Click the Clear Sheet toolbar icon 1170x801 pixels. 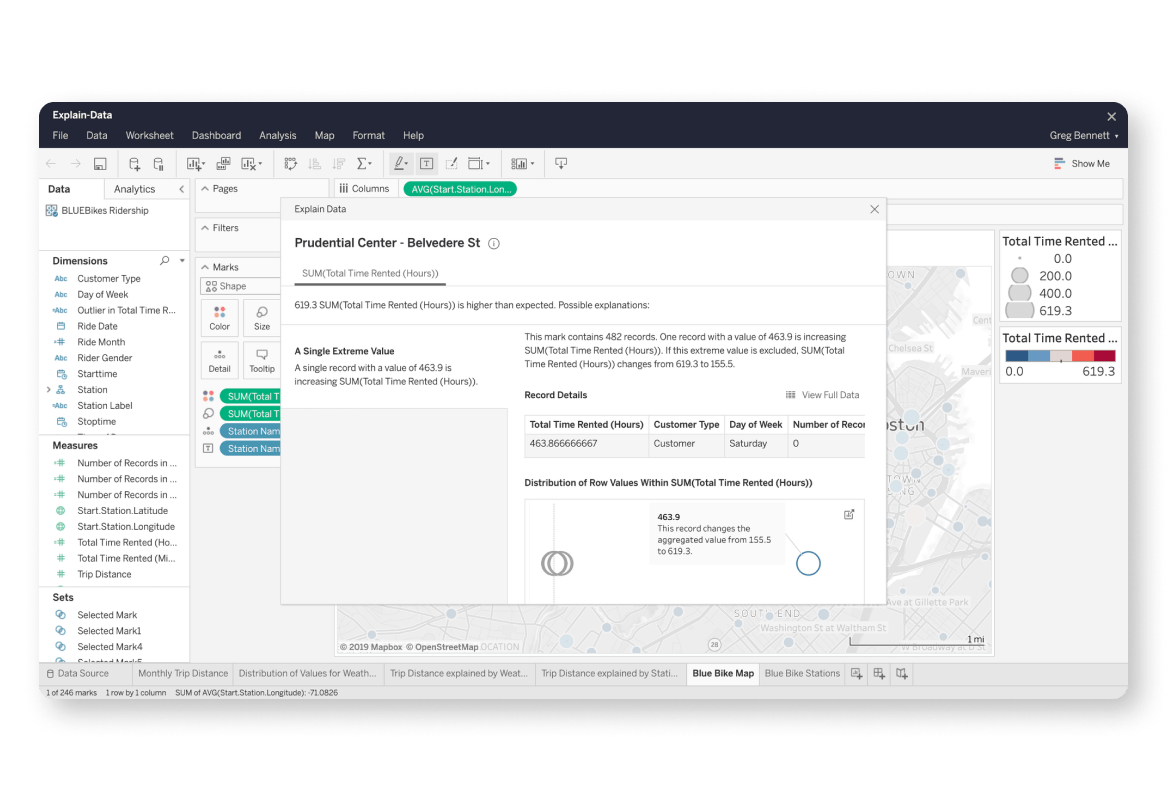pos(251,163)
